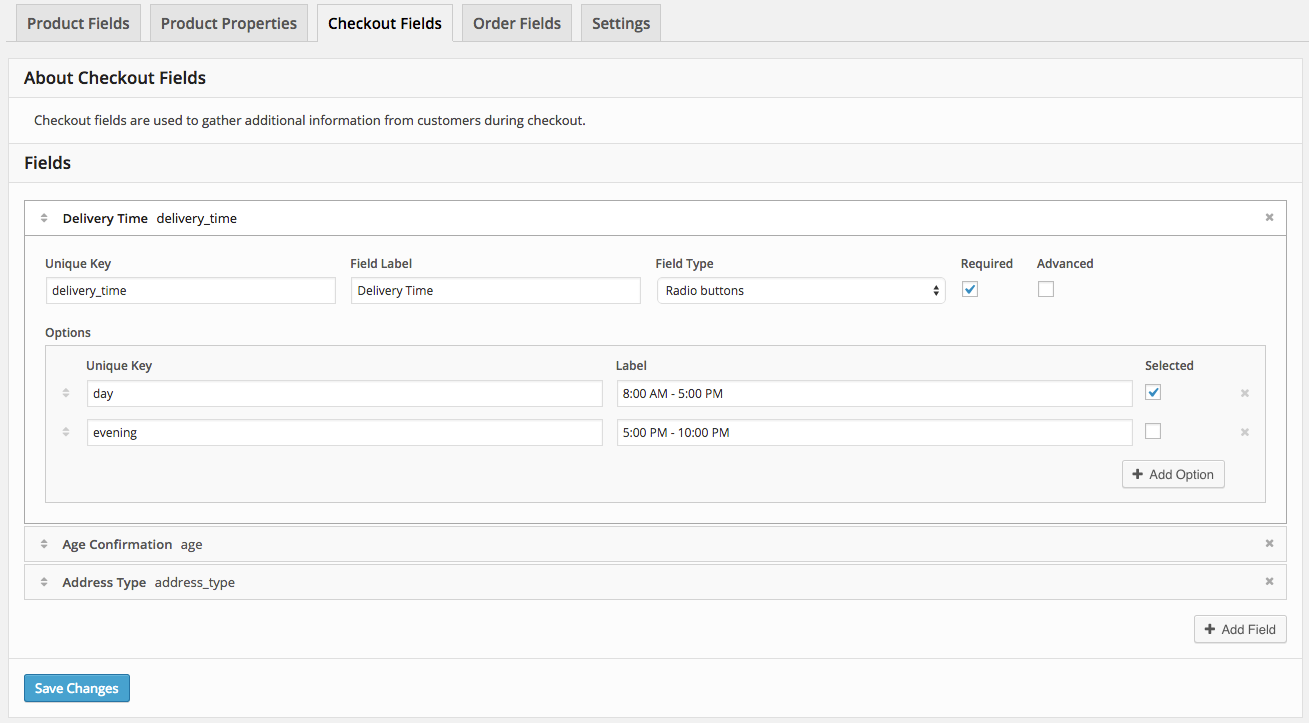
Task: Open the Field Type dropdown
Action: point(800,291)
